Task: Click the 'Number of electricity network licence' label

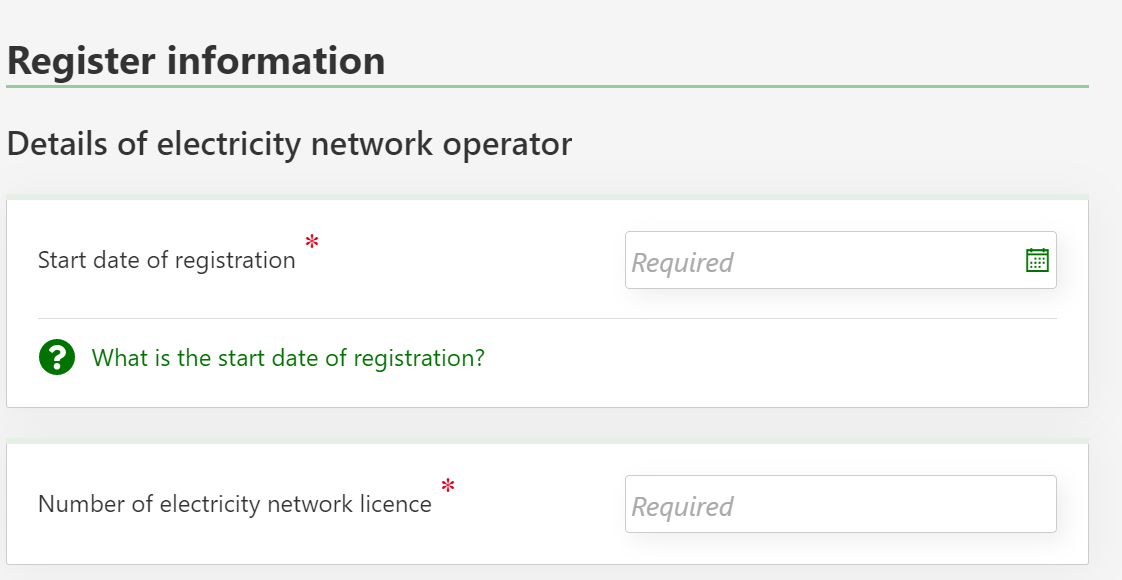Action: (x=234, y=504)
